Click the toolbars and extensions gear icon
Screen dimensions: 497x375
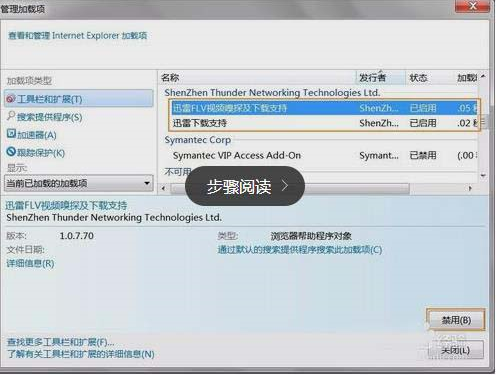(11, 99)
